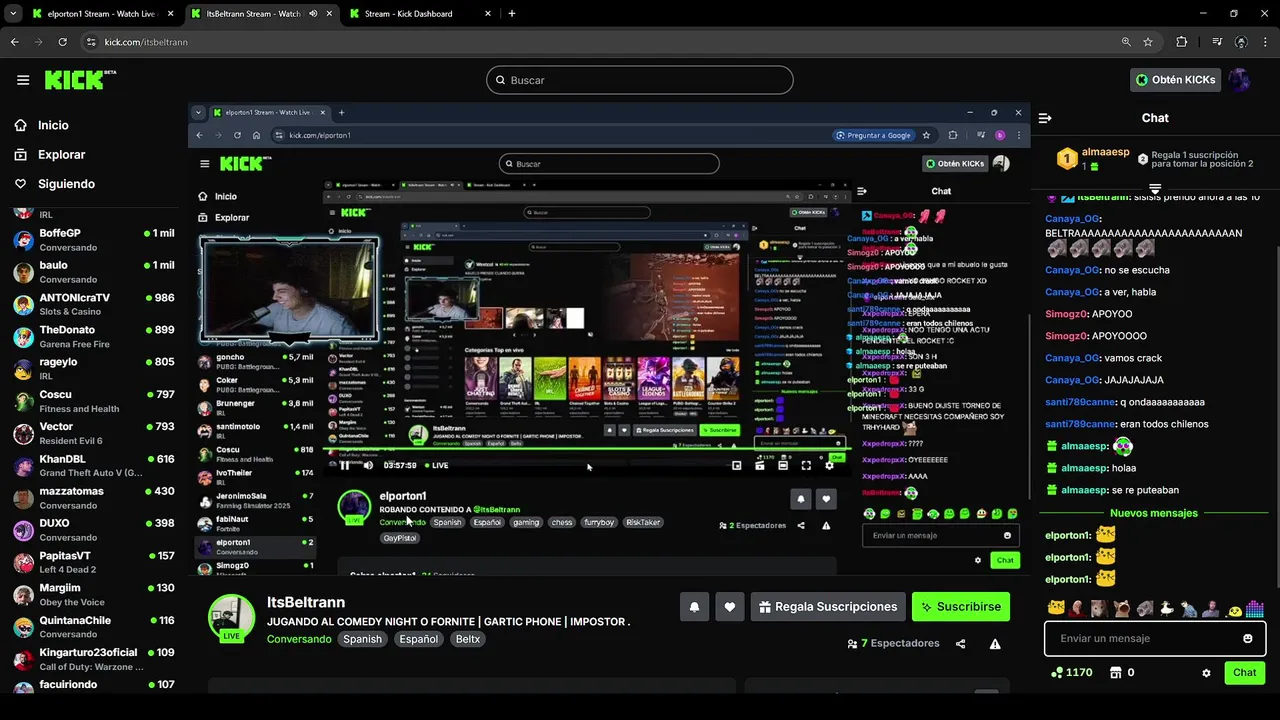Pause the embedded stream video player
Viewport: 1280px width, 720px height.
[x=345, y=465]
